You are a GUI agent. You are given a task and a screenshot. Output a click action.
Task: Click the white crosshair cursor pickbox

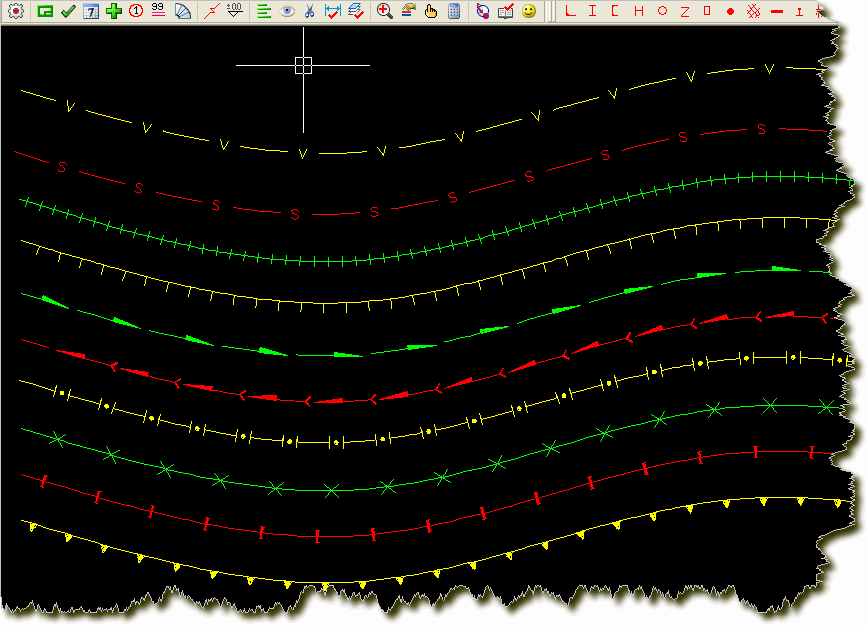point(303,65)
